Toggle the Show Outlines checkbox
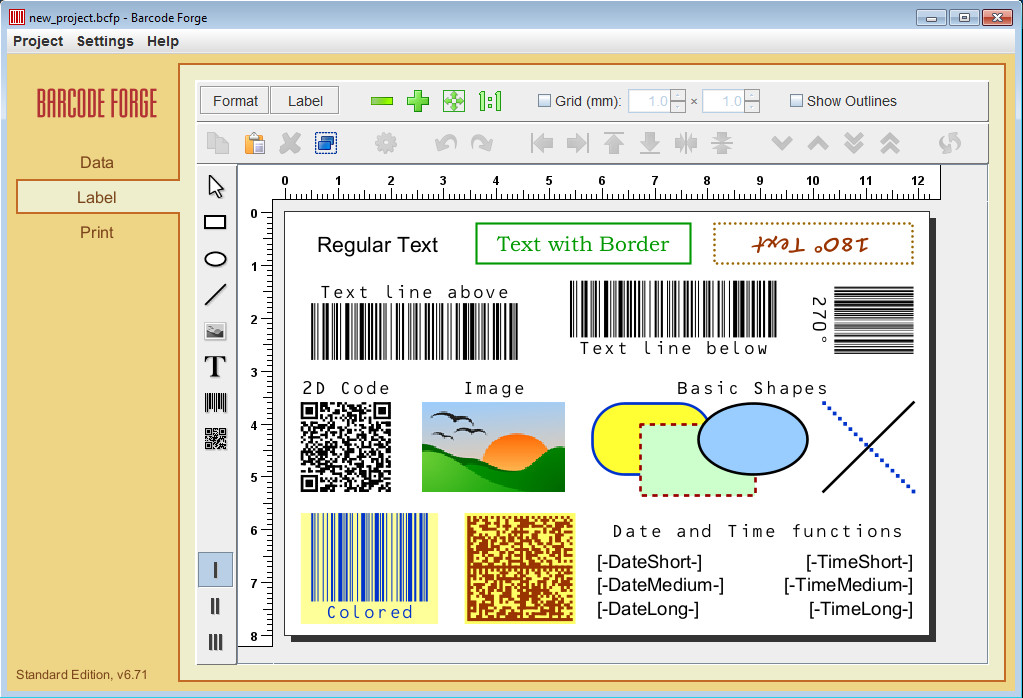The width and height of the screenshot is (1023, 698). point(796,101)
